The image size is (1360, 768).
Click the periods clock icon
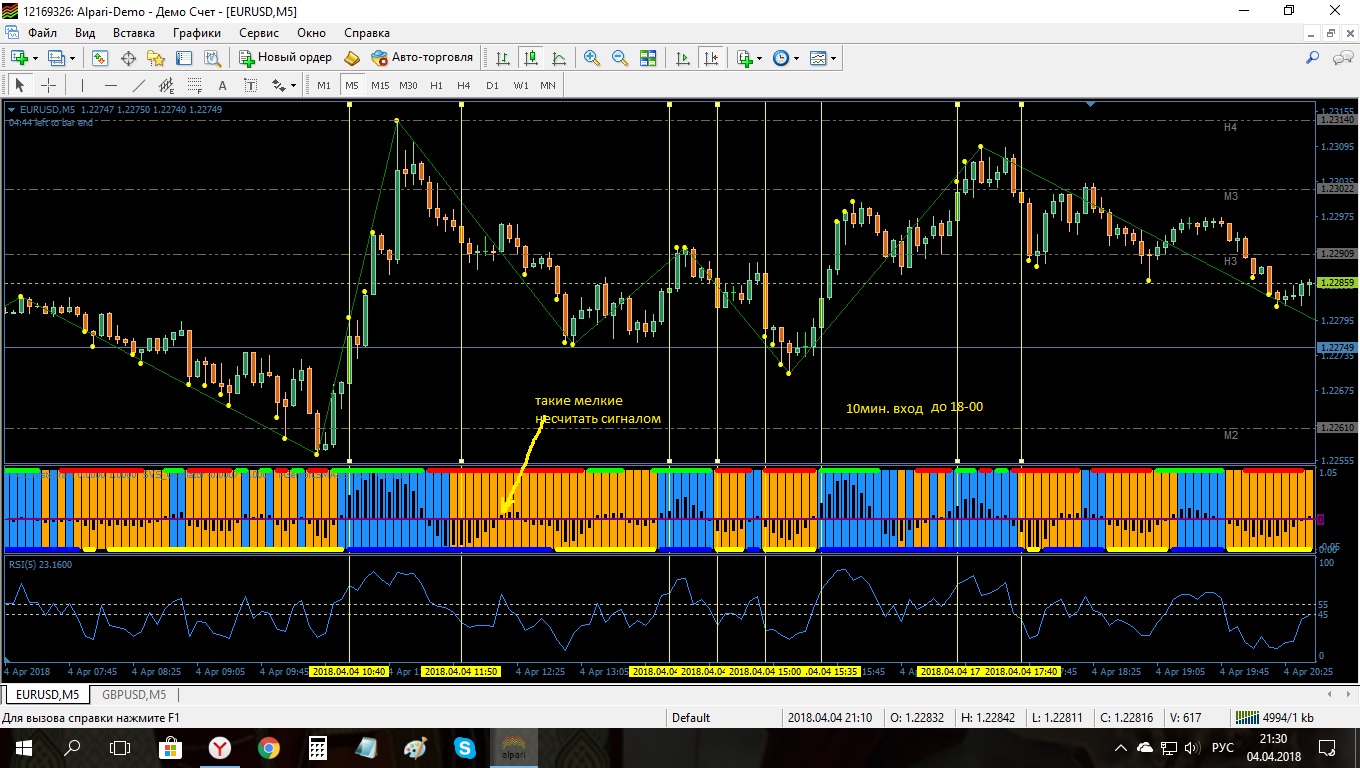781,58
